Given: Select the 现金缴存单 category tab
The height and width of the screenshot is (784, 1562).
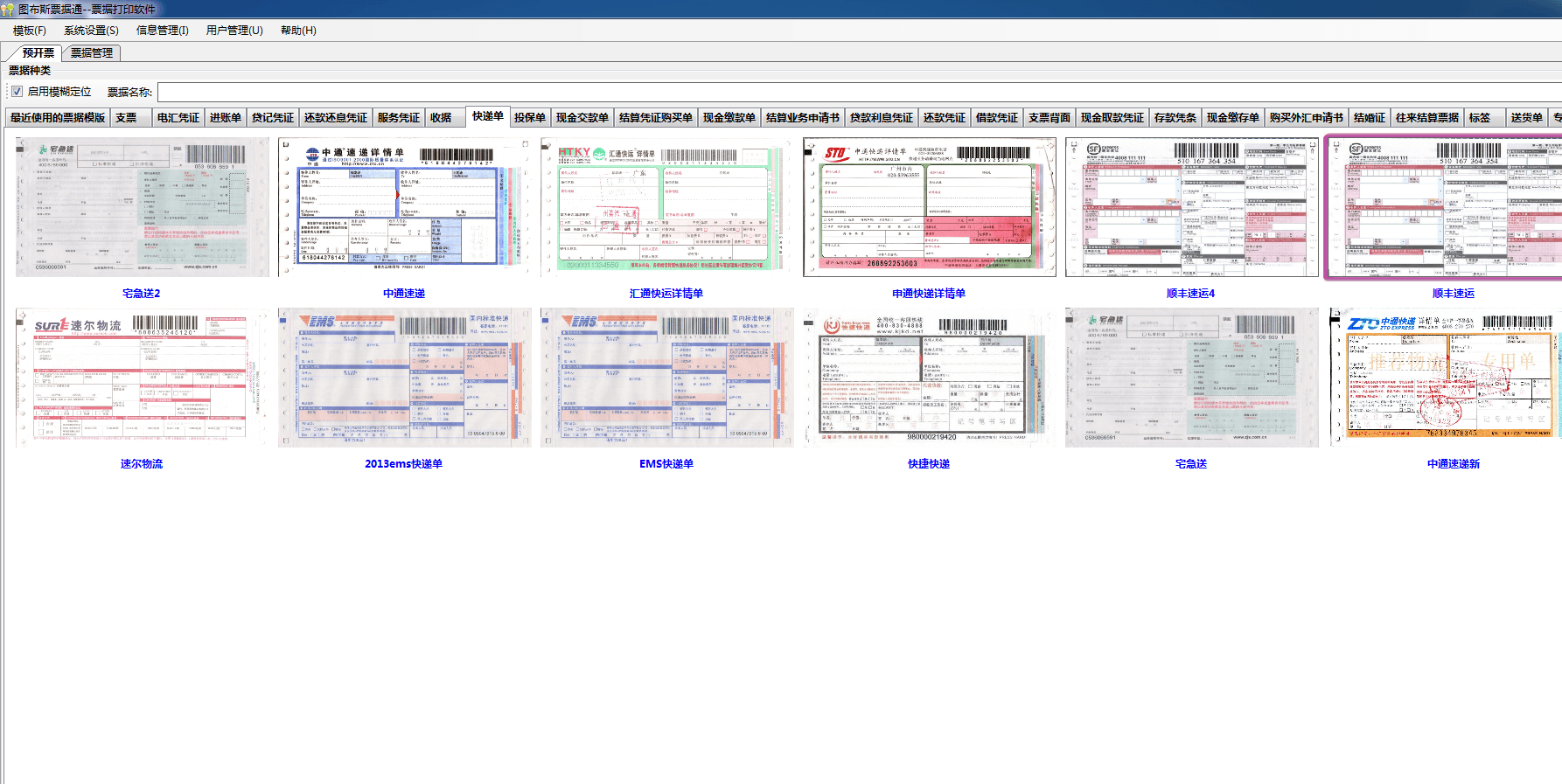Looking at the screenshot, I should click(x=1233, y=118).
